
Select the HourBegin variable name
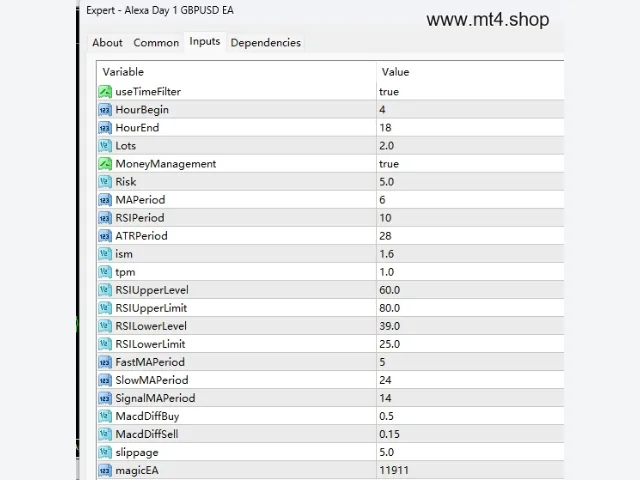pyautogui.click(x=142, y=110)
